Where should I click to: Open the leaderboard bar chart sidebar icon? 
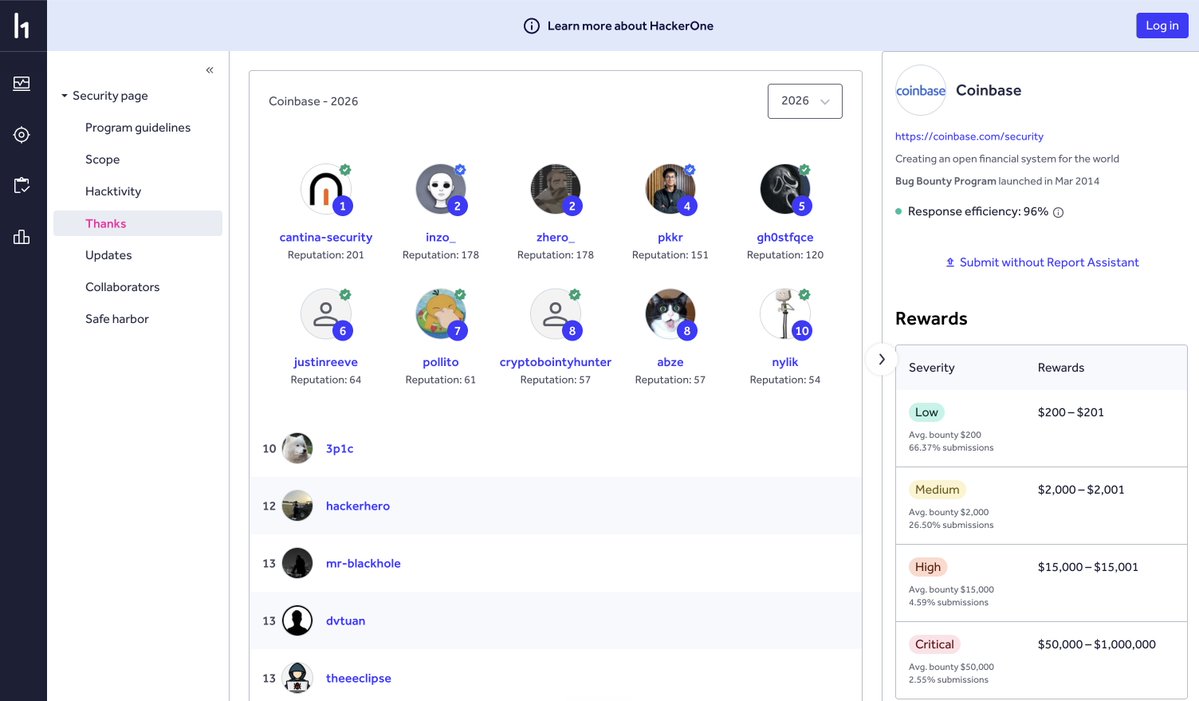[x=21, y=237]
